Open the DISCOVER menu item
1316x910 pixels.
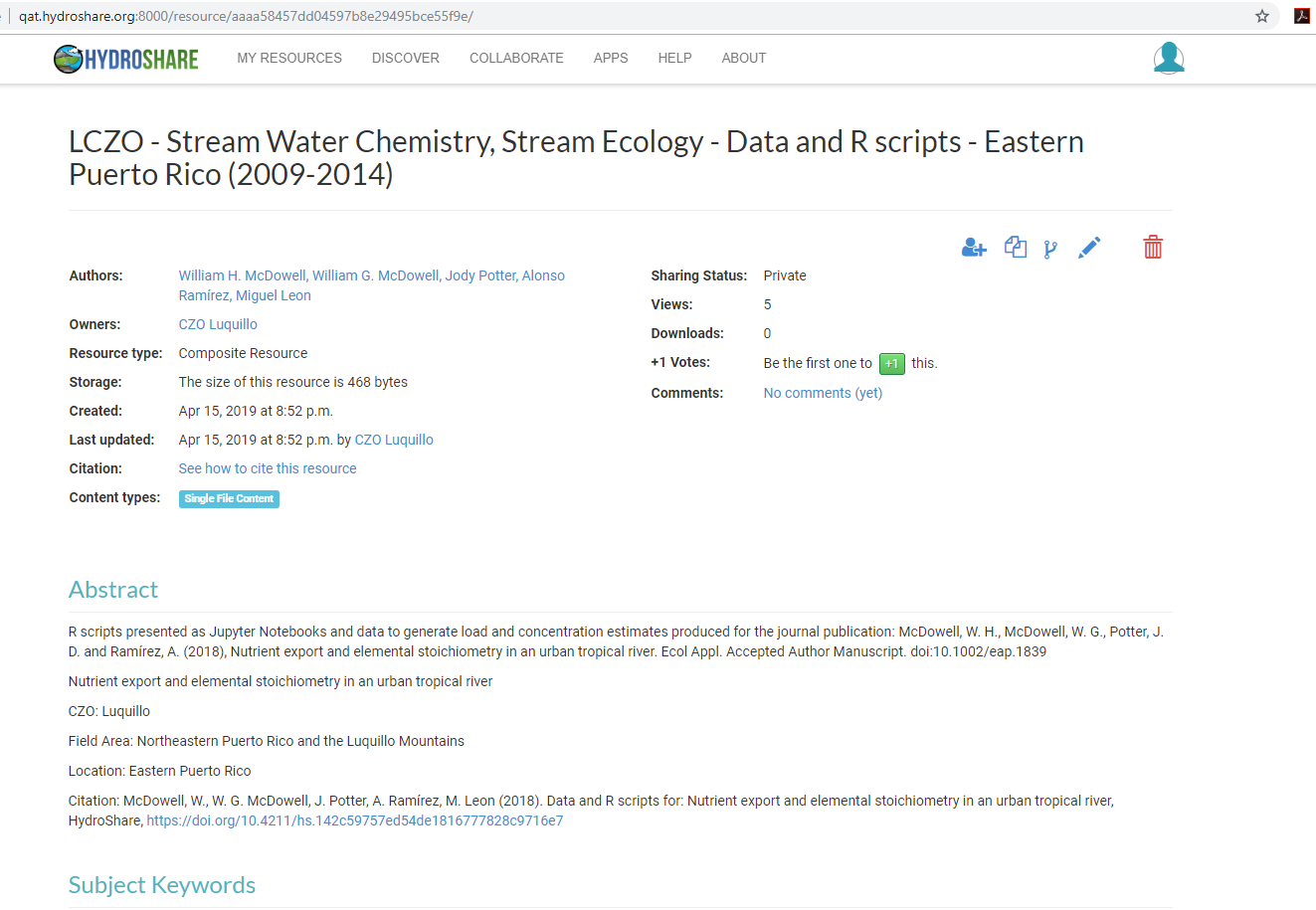pos(405,58)
